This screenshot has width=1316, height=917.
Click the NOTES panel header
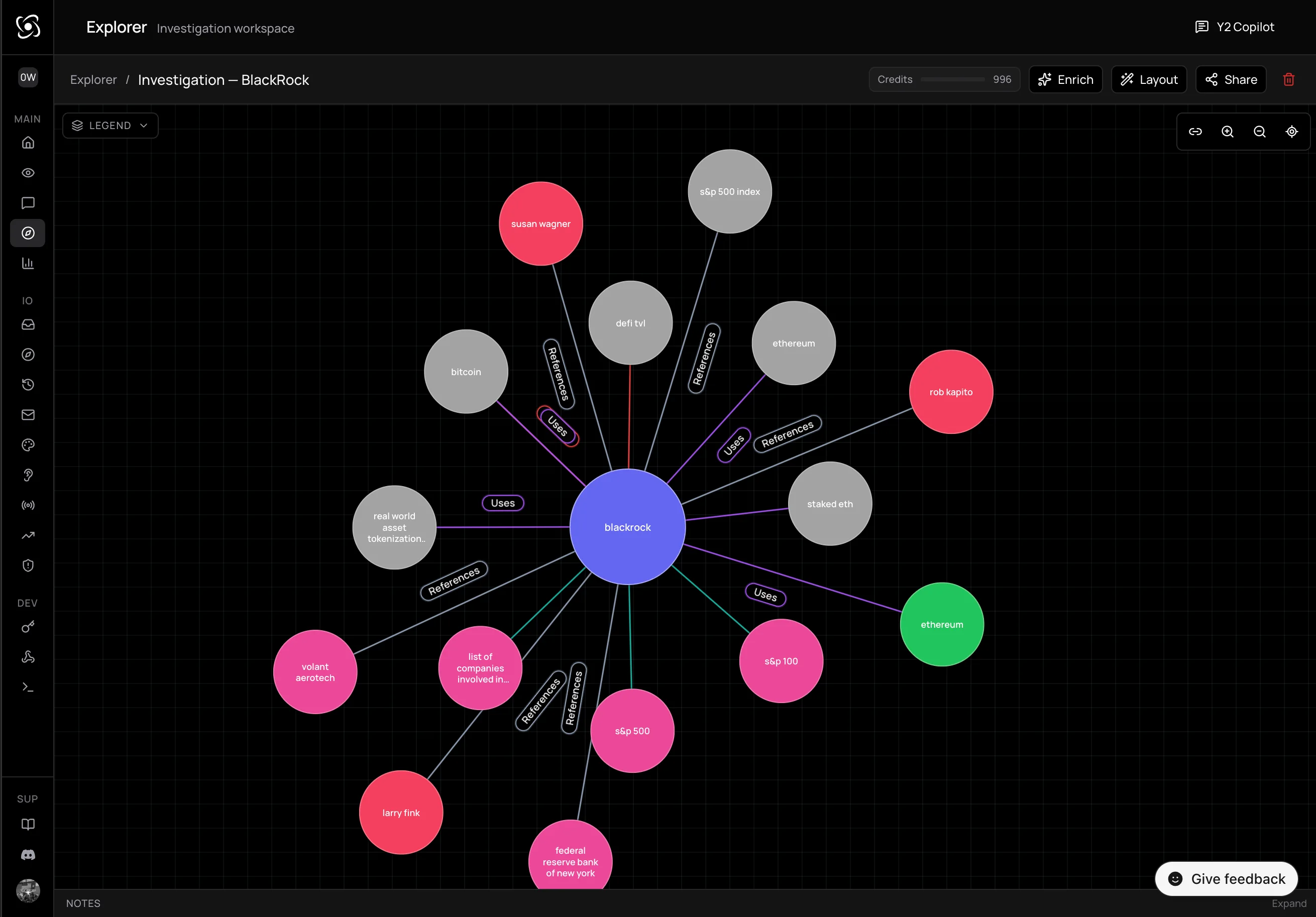pyautogui.click(x=83, y=903)
